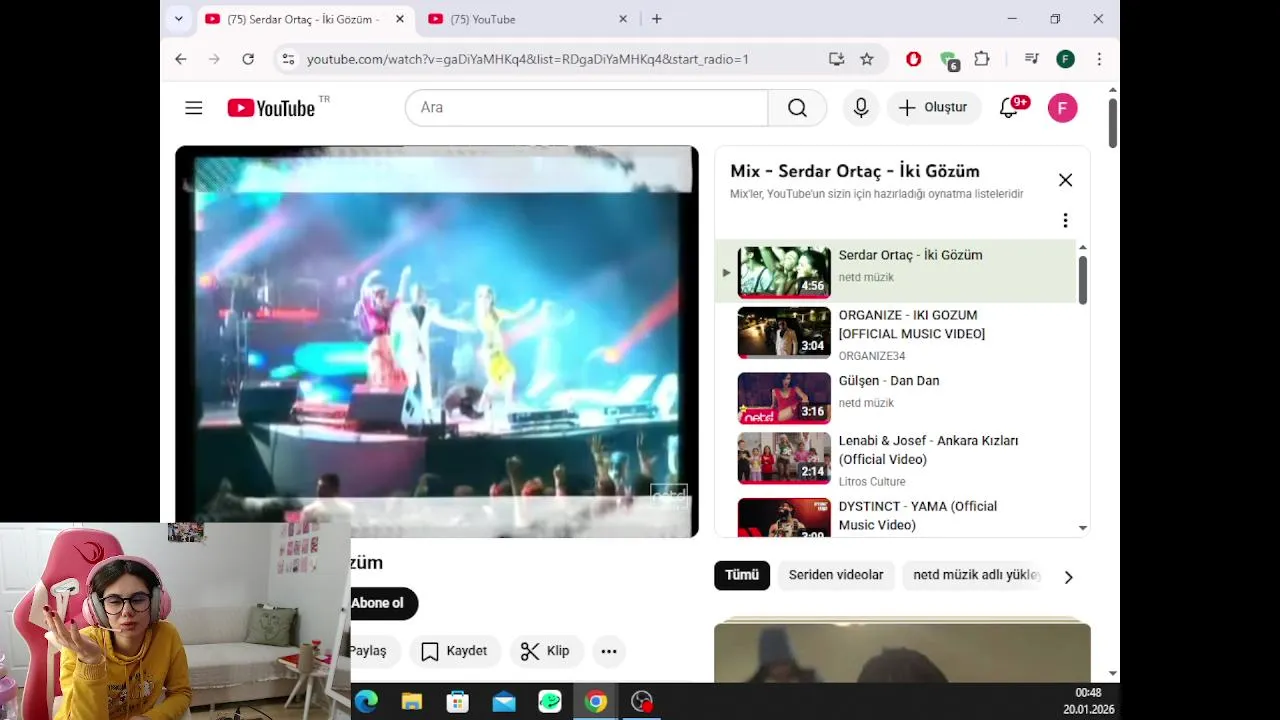
Task: Open the YouTube hamburger guide menu
Action: click(194, 108)
